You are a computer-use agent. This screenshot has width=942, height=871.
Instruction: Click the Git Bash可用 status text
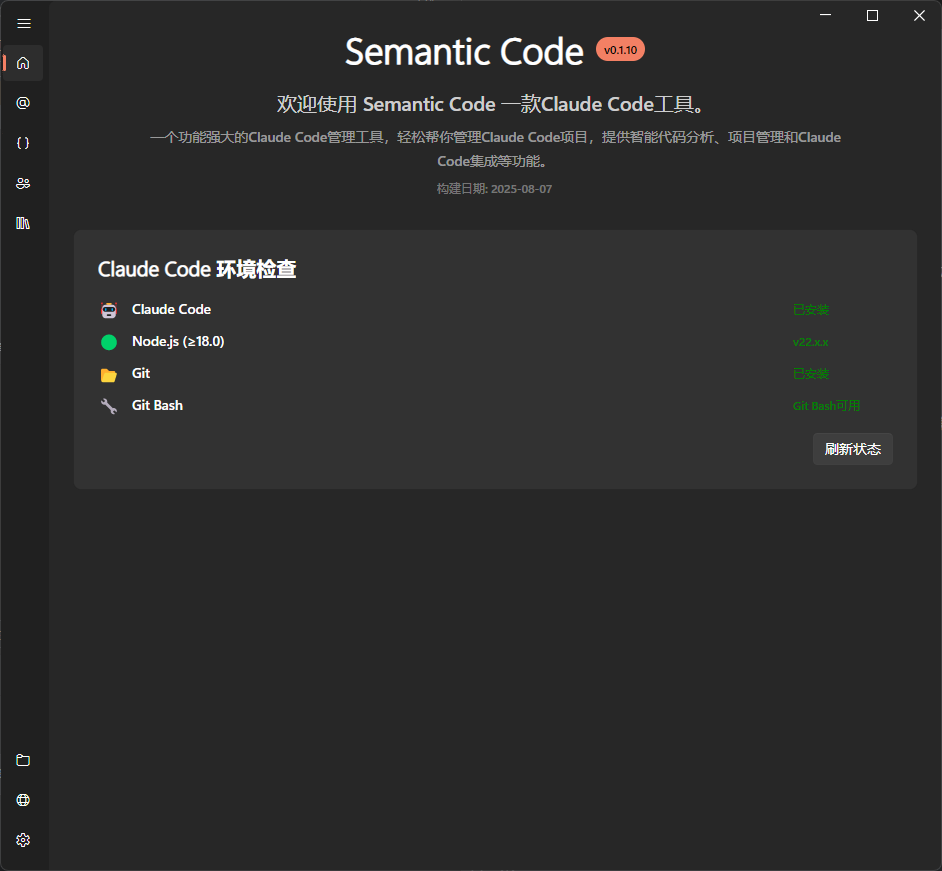826,406
